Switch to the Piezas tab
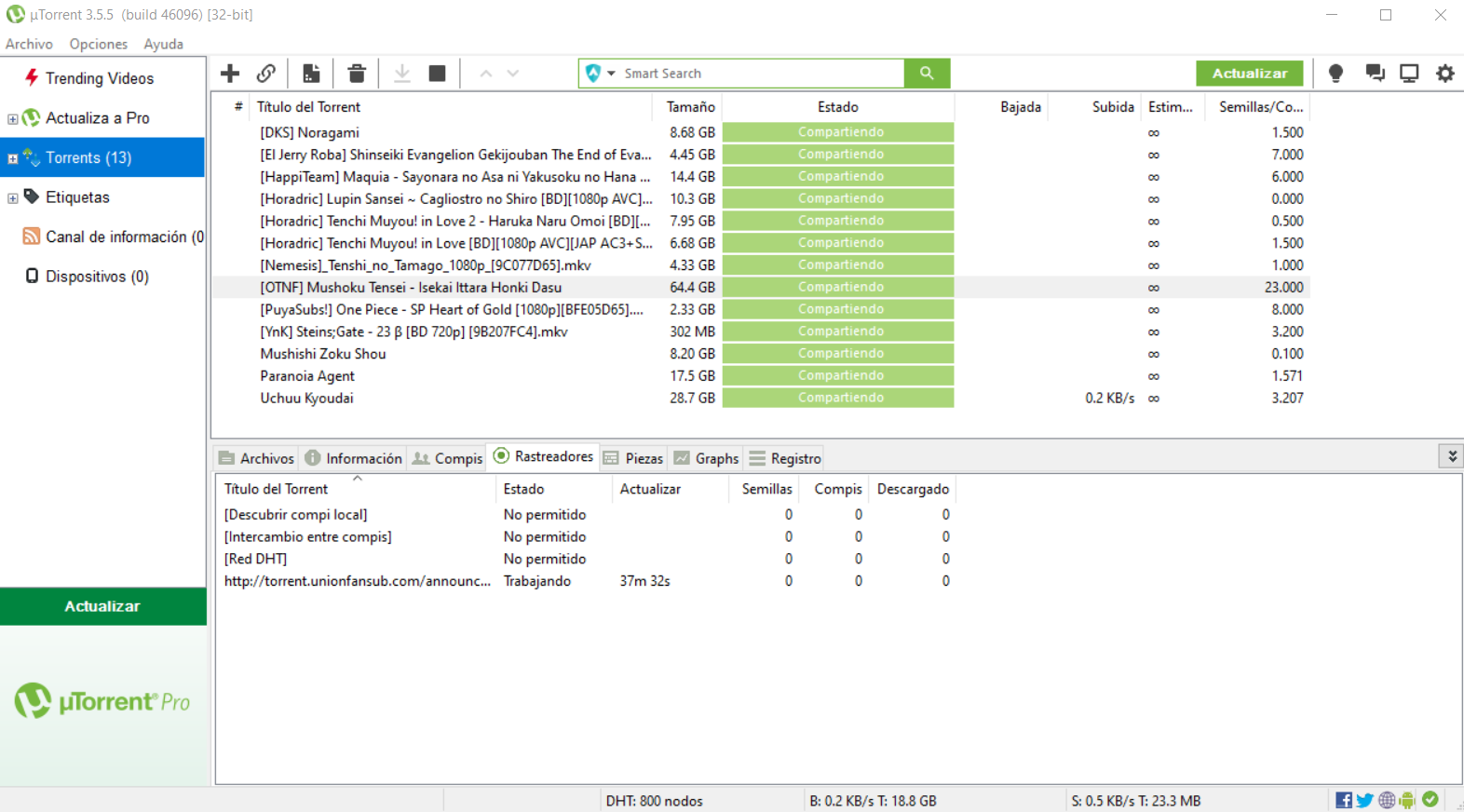Viewport: 1464px width, 812px height. point(633,458)
